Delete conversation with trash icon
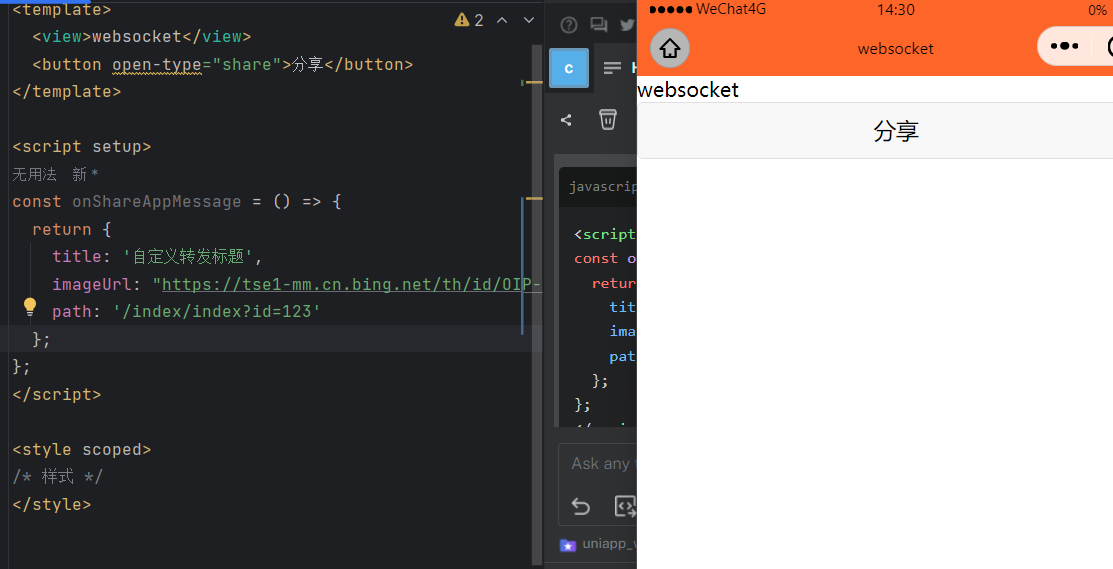This screenshot has height=569, width=1113. [x=608, y=119]
